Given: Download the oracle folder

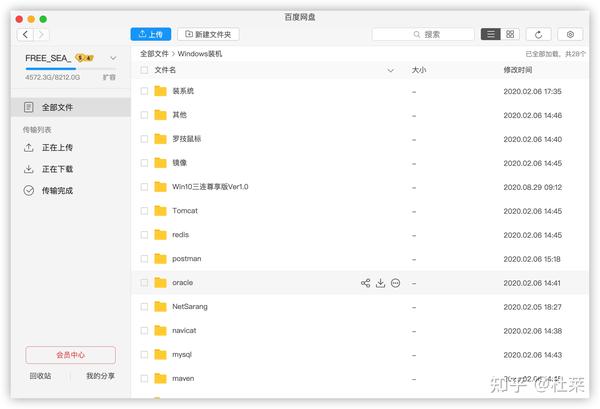Looking at the screenshot, I should (380, 283).
